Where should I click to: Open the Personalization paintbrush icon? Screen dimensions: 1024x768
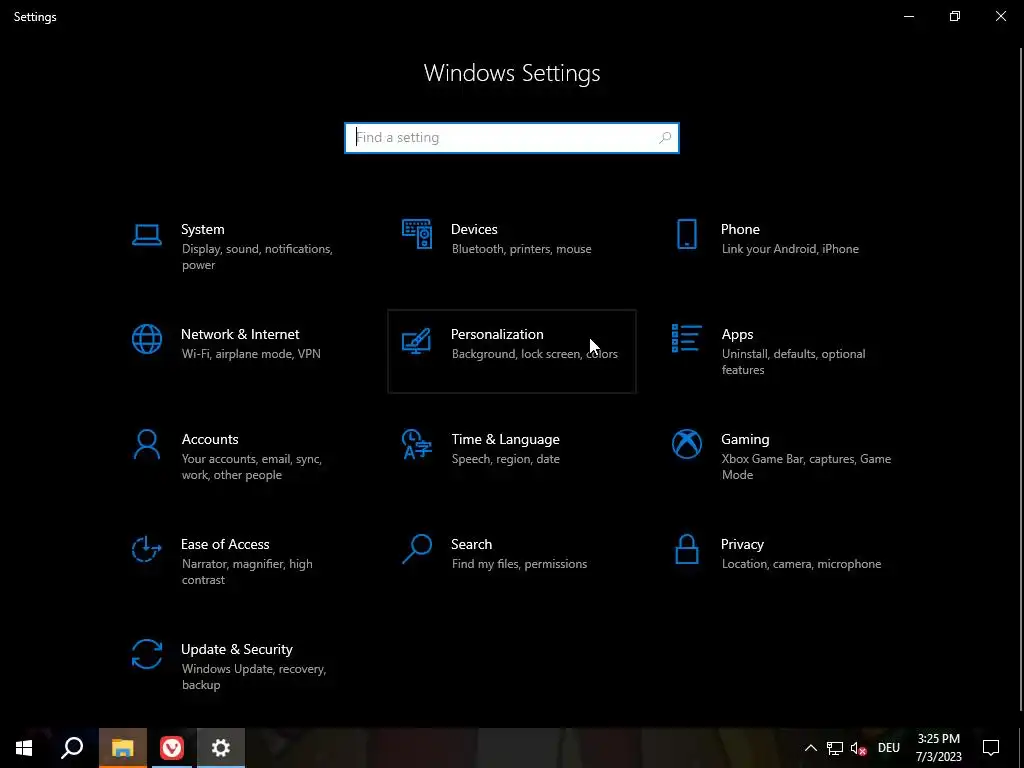[417, 340]
